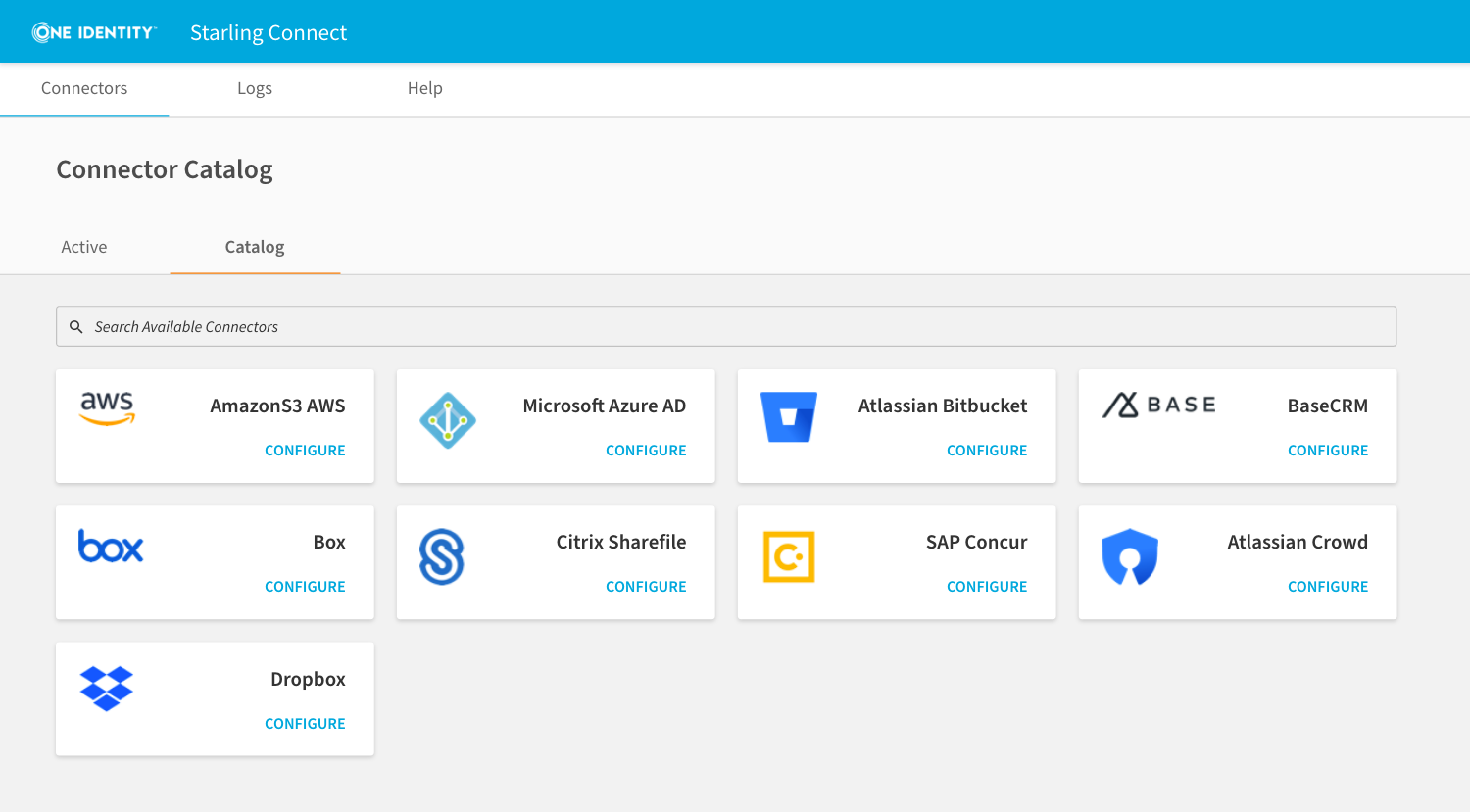Click the SAP Concur logo icon
The image size is (1470, 812).
pos(789,556)
